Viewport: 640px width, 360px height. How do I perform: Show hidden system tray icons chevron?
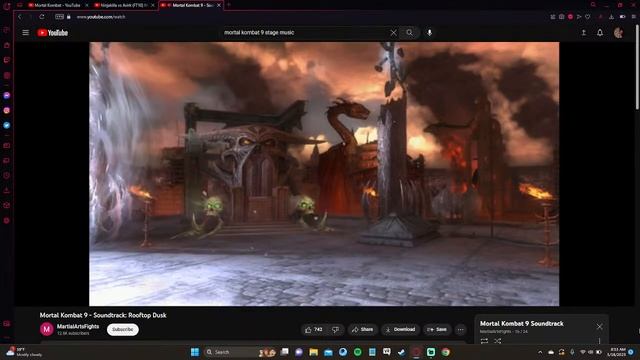pos(540,352)
